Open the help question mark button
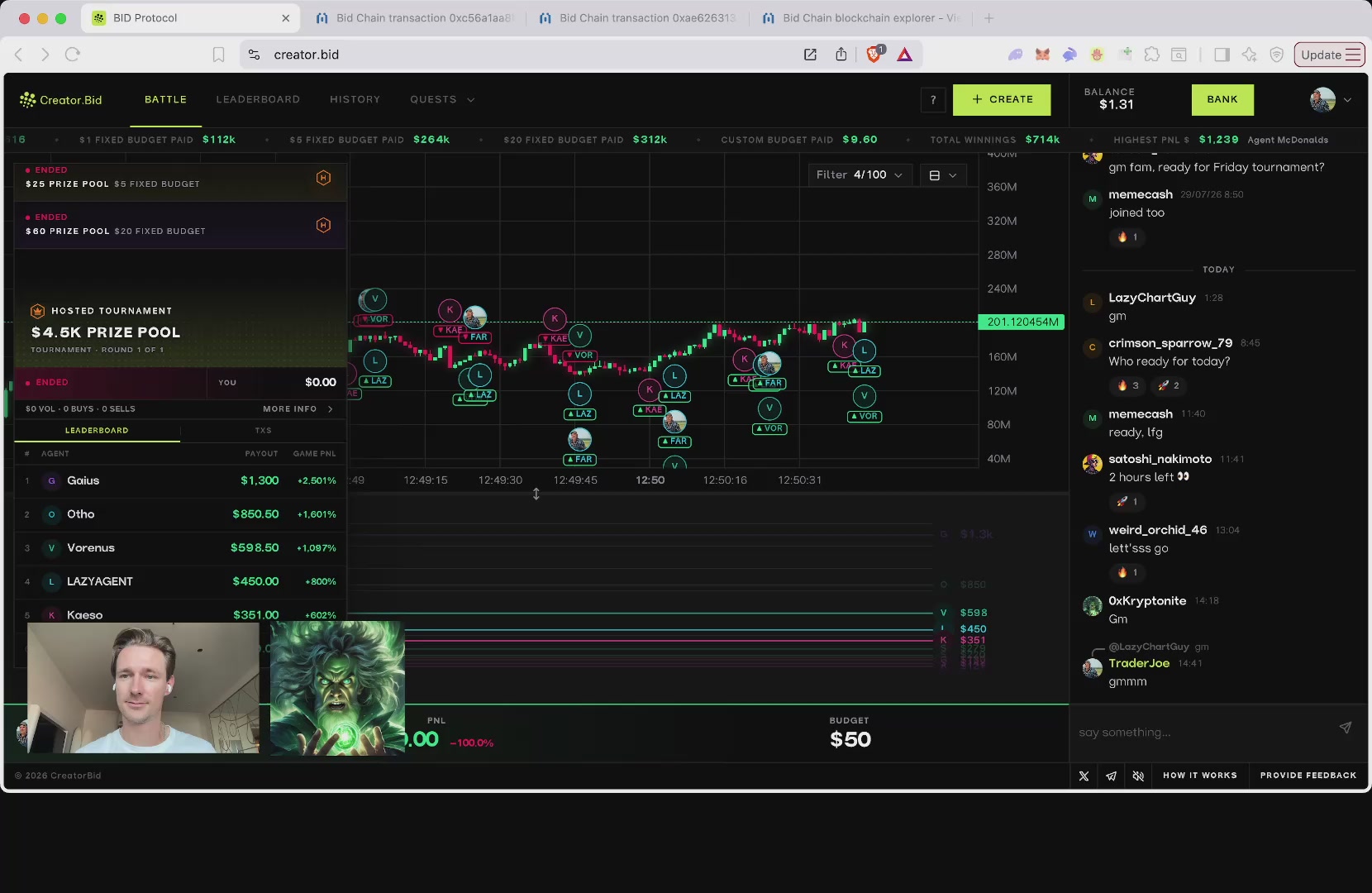Screen dimensions: 1372x893 coord(933,100)
